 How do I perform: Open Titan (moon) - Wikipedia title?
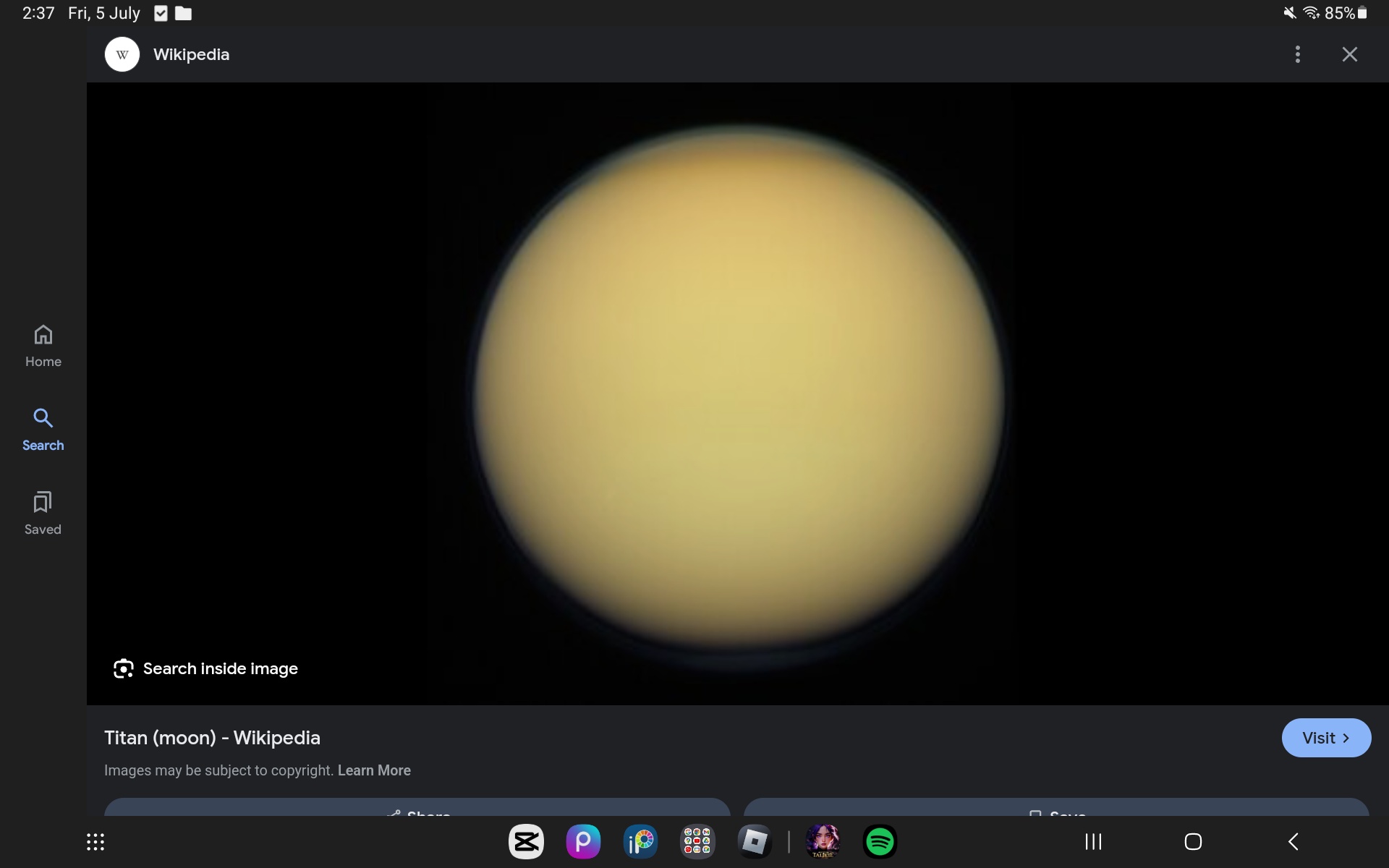(x=212, y=738)
